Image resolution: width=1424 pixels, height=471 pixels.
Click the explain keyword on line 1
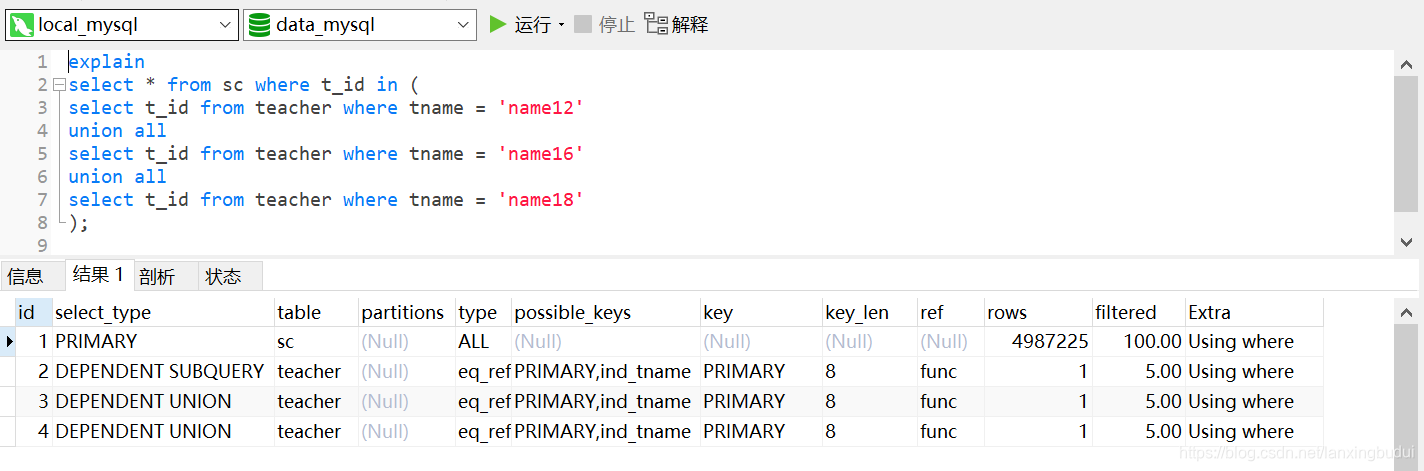pos(106,62)
